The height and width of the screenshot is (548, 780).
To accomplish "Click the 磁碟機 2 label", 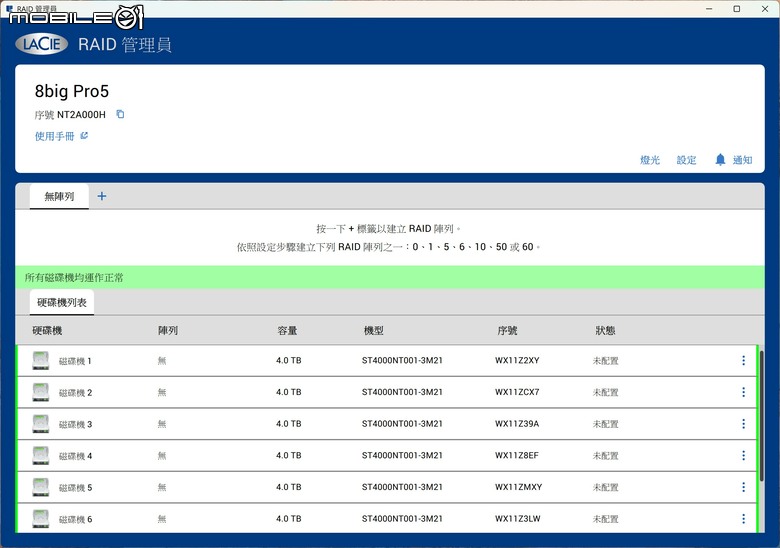I will 75,393.
